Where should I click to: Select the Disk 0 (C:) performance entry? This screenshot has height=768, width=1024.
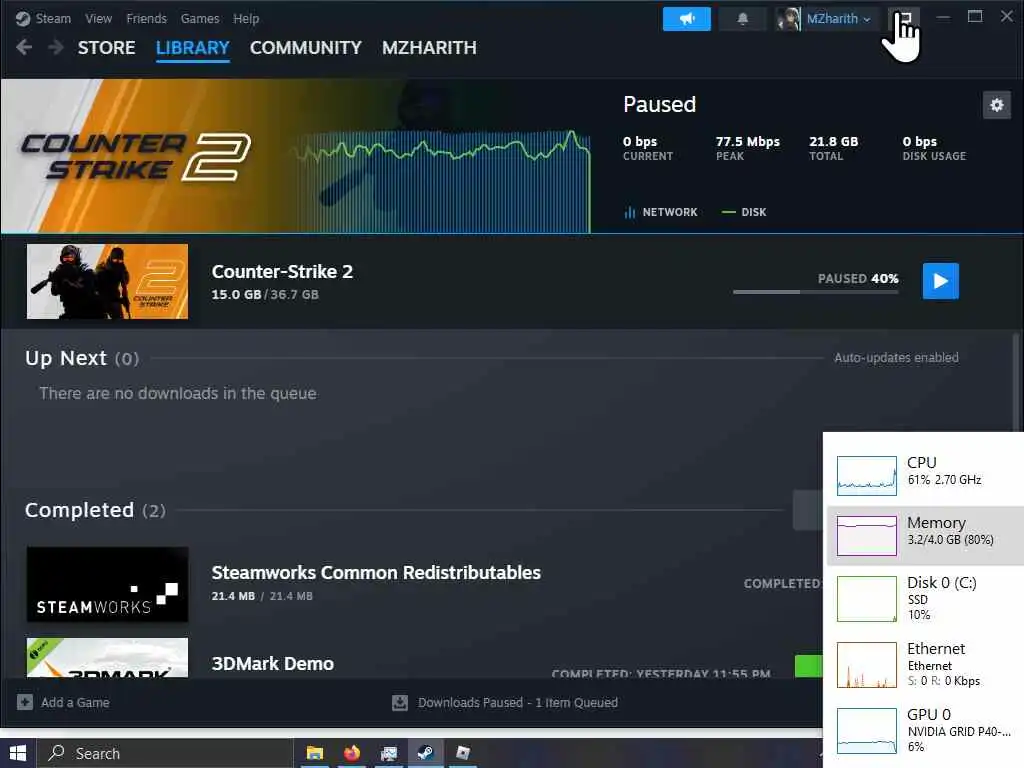(925, 598)
